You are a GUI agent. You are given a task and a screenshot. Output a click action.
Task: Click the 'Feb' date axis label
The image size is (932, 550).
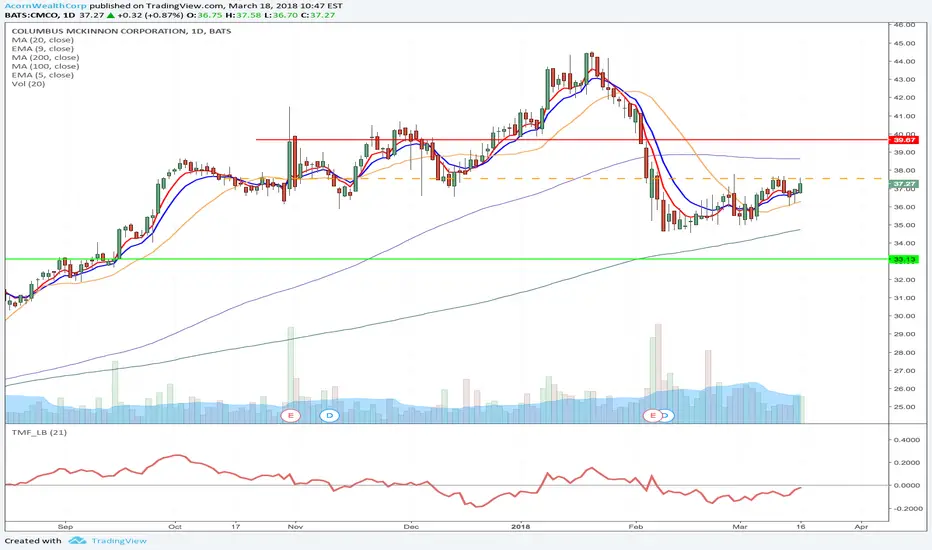pyautogui.click(x=636, y=527)
